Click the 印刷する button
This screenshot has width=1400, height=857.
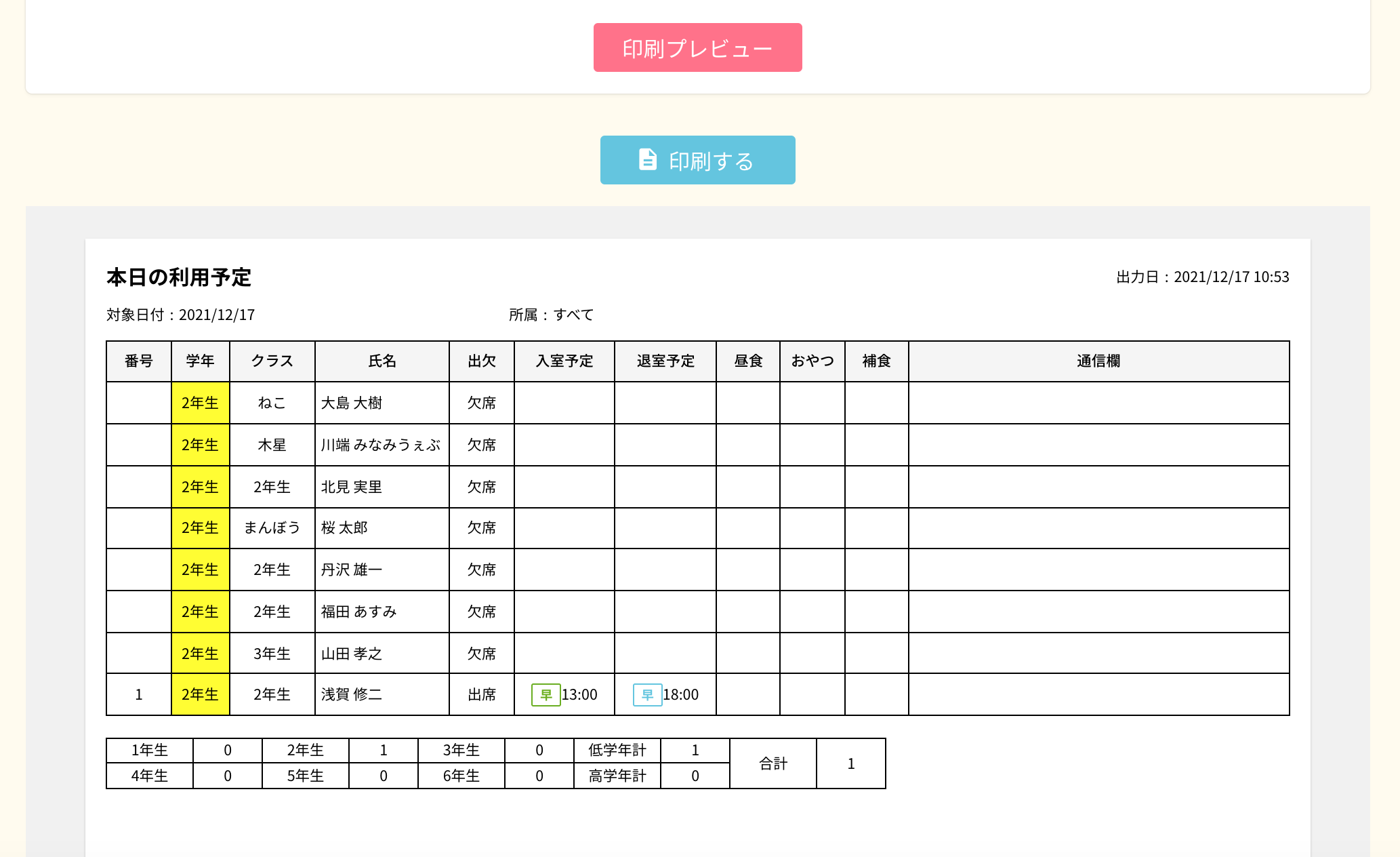(697, 160)
